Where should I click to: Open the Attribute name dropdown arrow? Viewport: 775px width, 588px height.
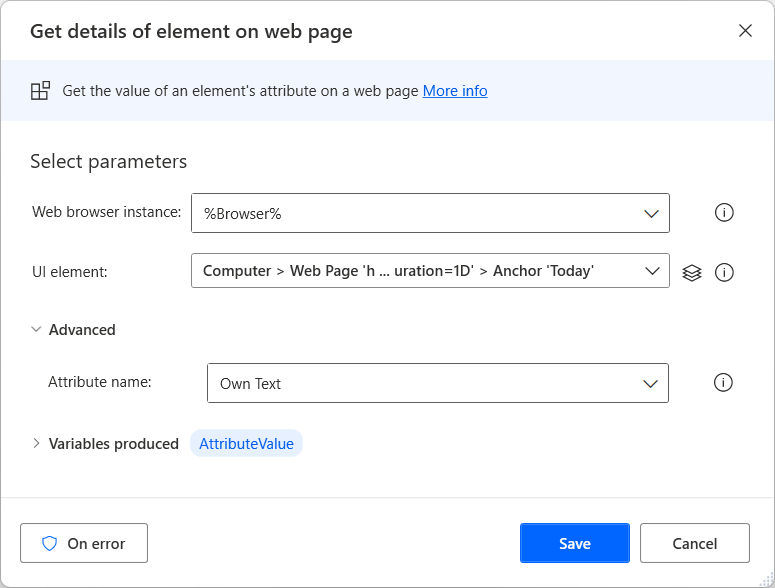pos(650,384)
